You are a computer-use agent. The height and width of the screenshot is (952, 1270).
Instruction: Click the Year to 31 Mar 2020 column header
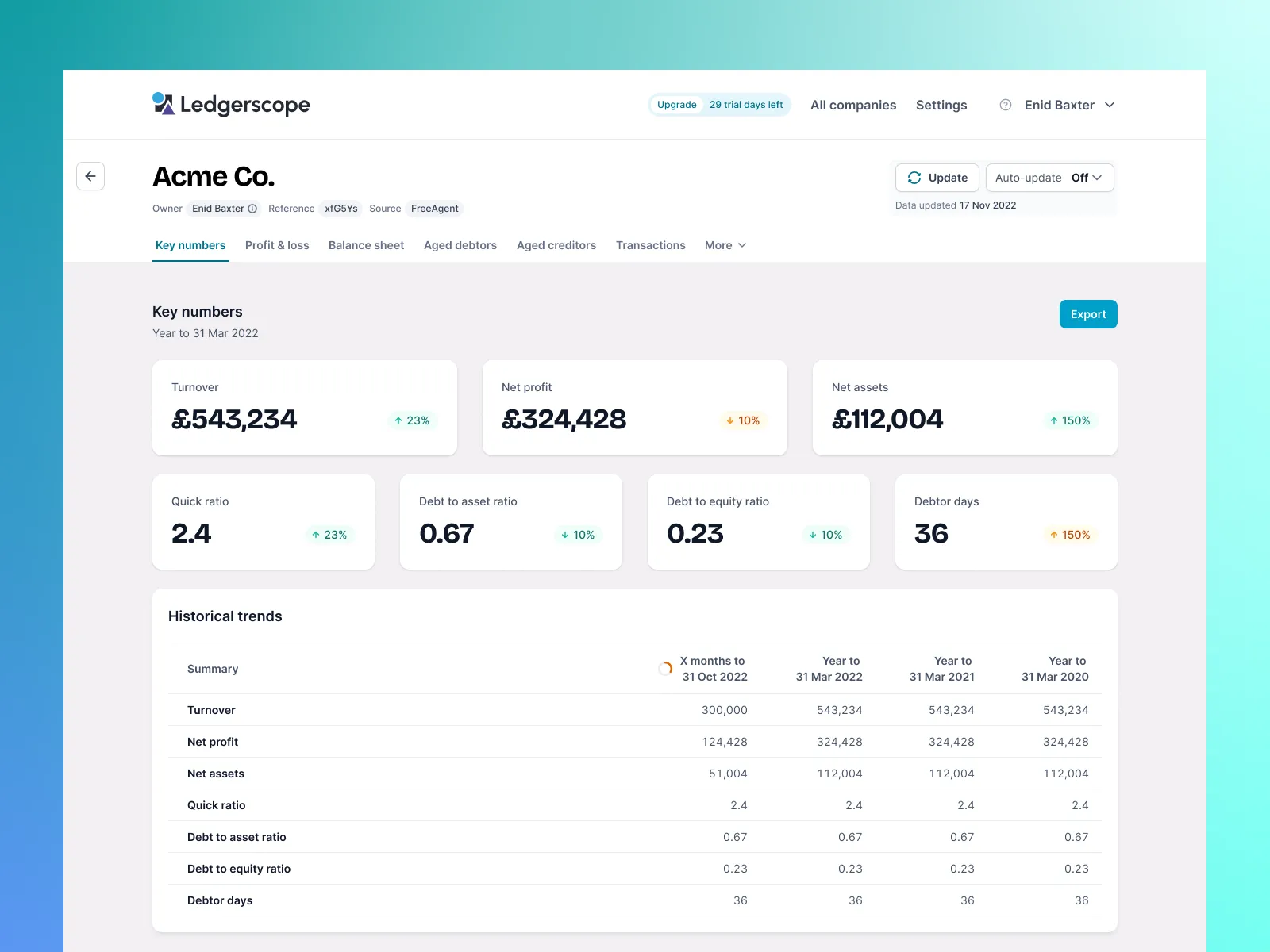1055,669
